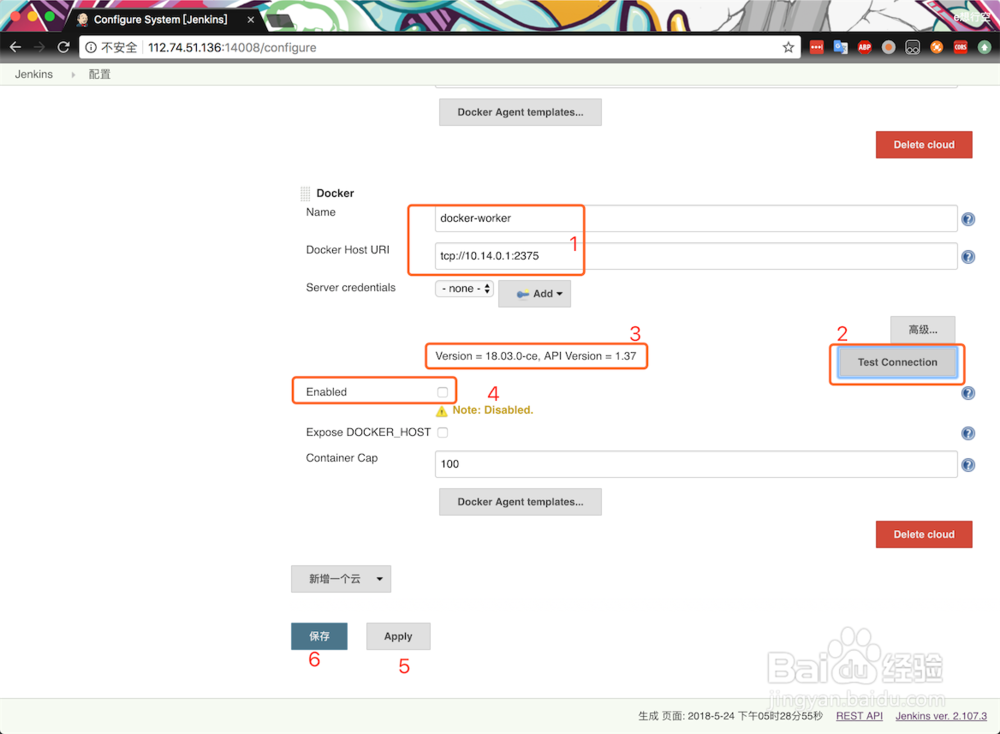Screen dimensions: 1000x734
Task: Open help for Expose DOCKER_HOST
Action: 968,434
